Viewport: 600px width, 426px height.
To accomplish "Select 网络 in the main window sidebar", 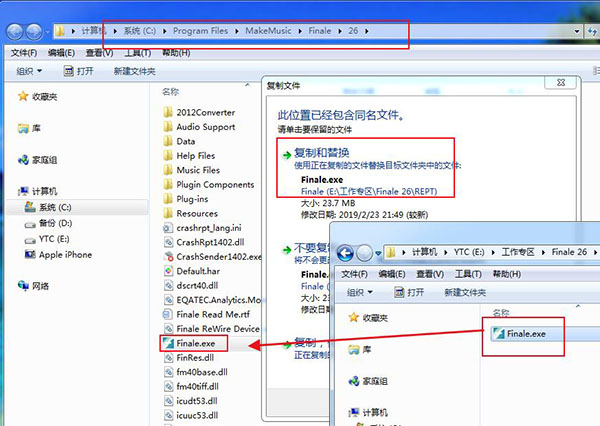I will [x=33, y=286].
